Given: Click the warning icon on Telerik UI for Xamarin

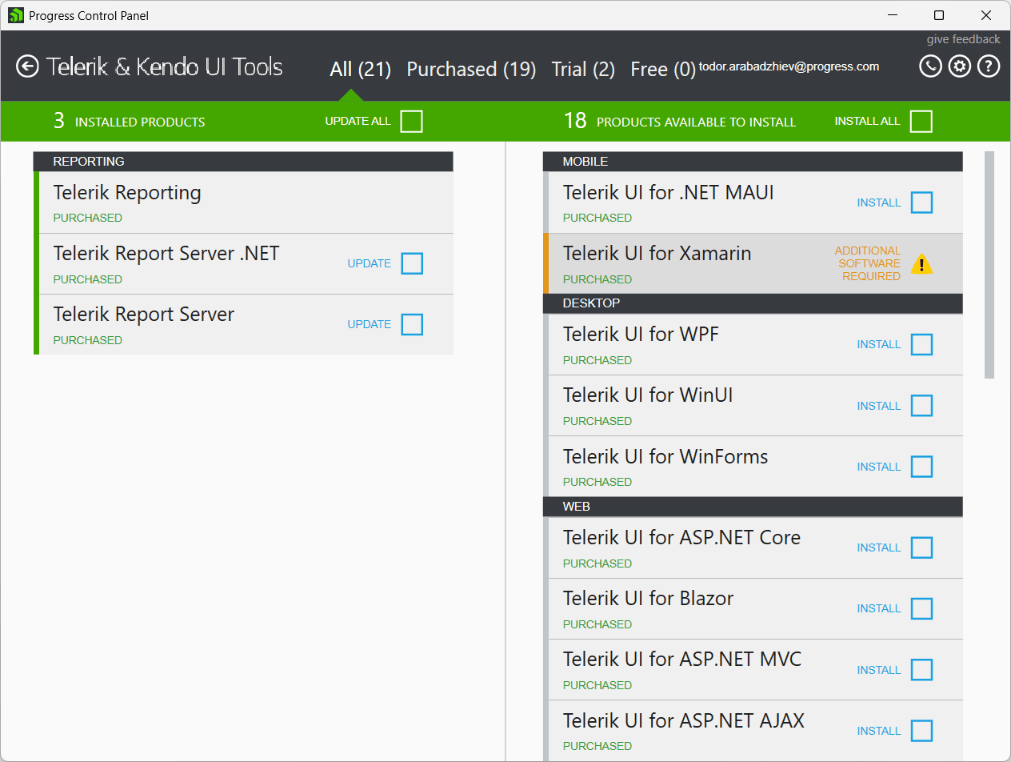Looking at the screenshot, I should click(x=922, y=264).
